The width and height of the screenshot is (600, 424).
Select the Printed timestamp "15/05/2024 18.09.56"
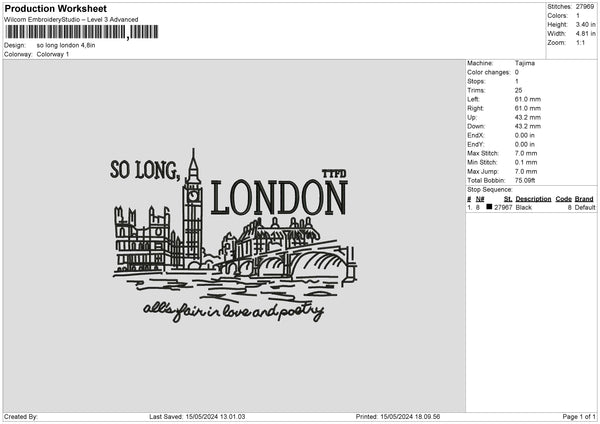coord(410,417)
